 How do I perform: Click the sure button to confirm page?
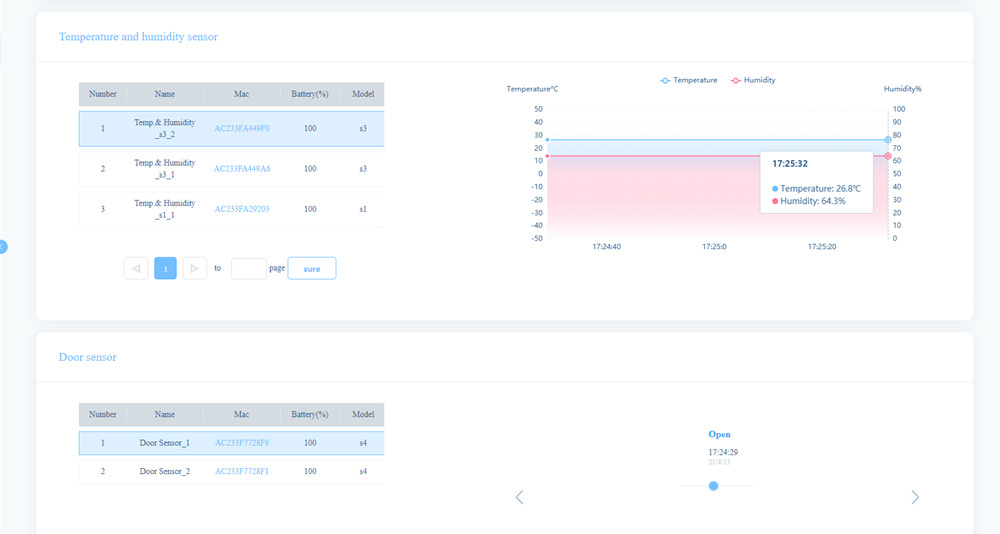click(312, 268)
